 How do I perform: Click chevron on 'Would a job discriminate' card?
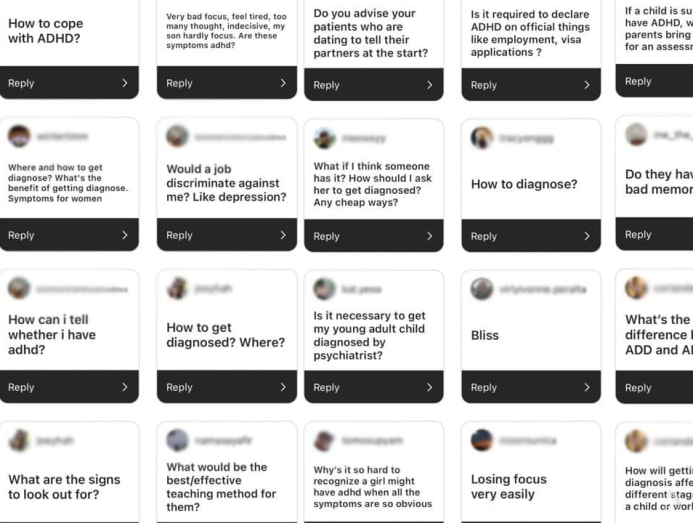283,235
